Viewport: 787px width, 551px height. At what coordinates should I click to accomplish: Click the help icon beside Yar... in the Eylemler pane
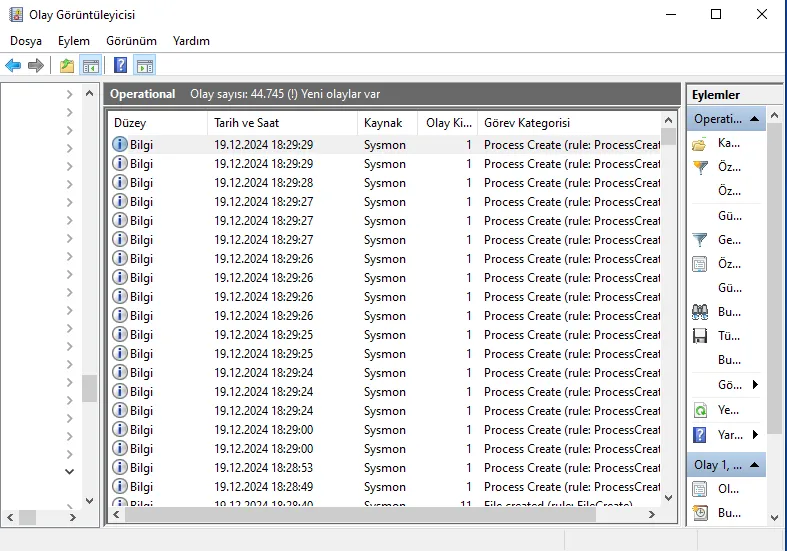[x=700, y=435]
